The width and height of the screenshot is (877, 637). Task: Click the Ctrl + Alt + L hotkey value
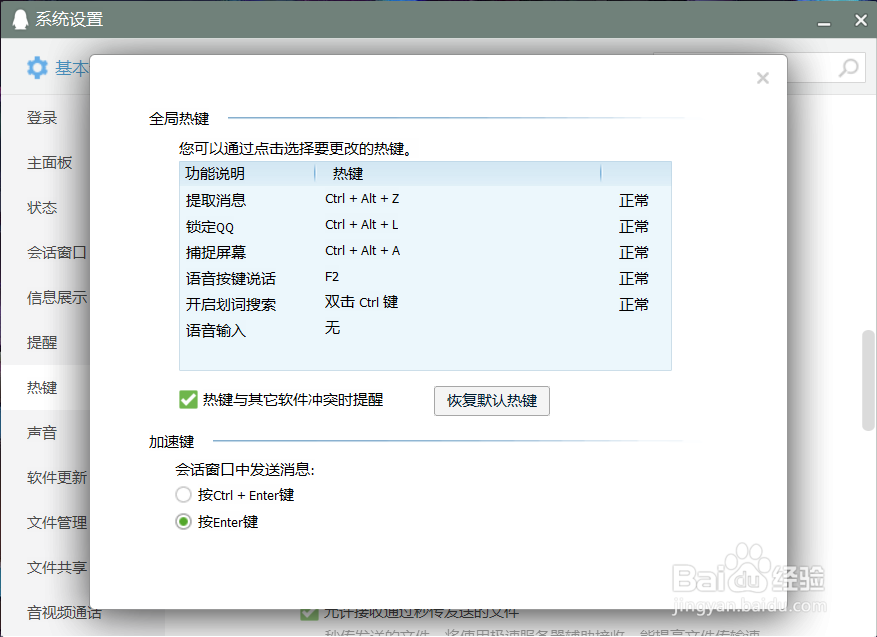[x=361, y=225]
